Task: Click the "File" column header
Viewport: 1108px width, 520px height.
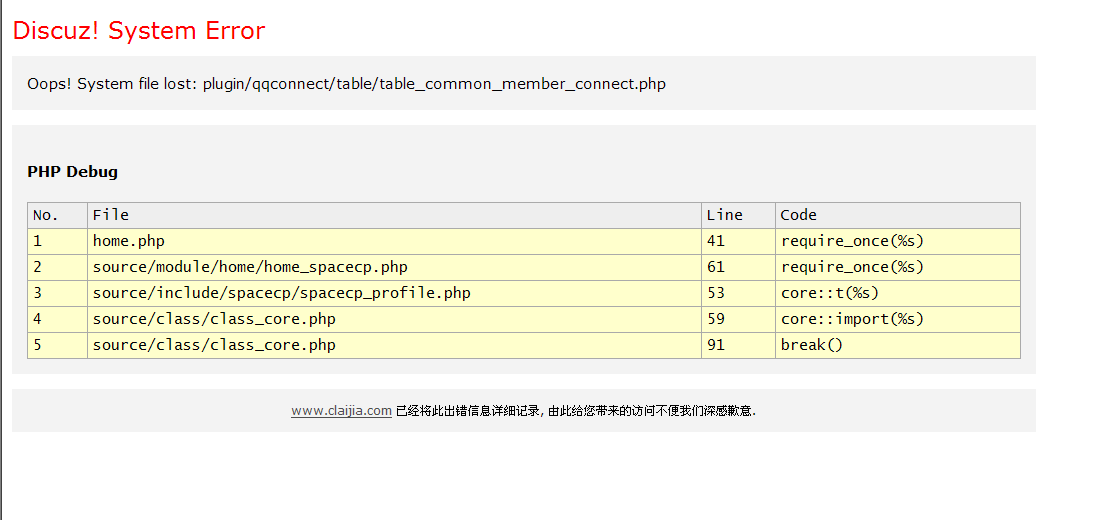Action: point(111,215)
